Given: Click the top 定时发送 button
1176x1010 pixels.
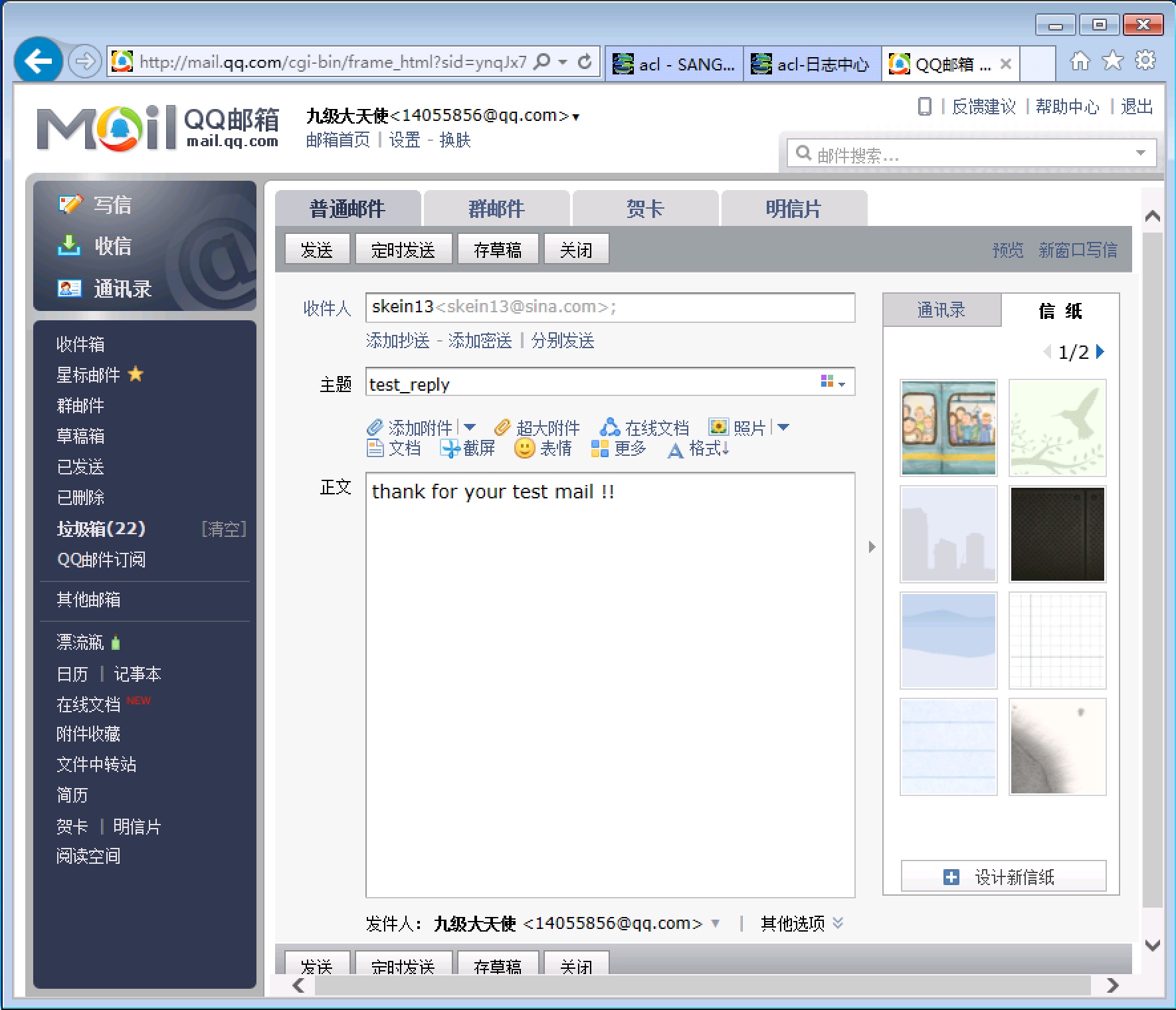Looking at the screenshot, I should 403,249.
